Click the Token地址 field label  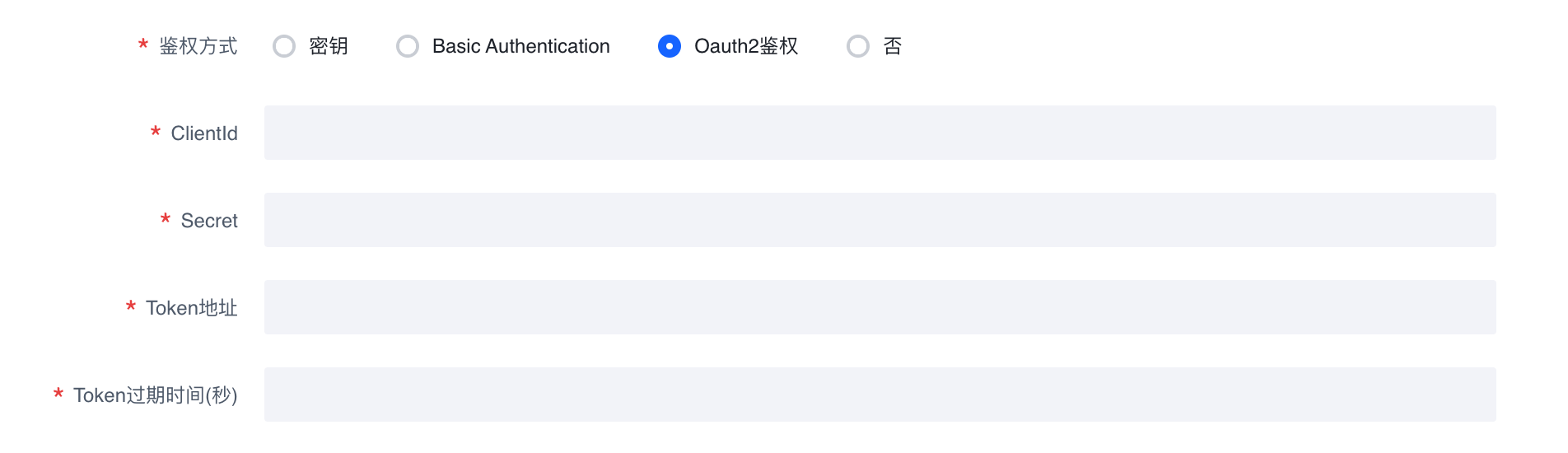(192, 308)
